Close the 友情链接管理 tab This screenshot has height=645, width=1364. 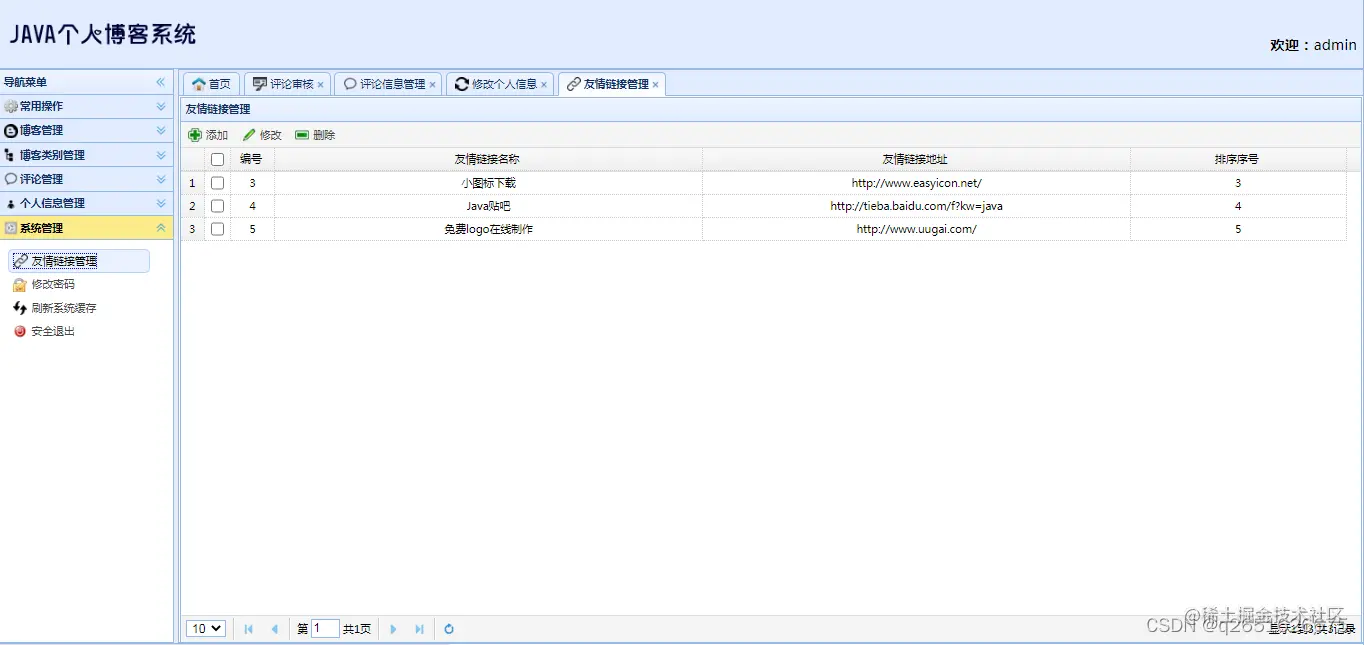point(656,85)
